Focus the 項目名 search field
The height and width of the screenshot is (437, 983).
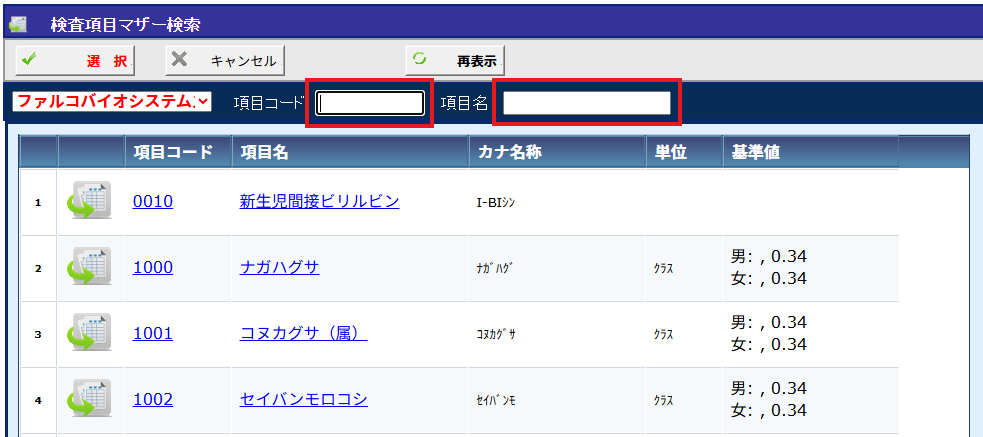[x=586, y=102]
